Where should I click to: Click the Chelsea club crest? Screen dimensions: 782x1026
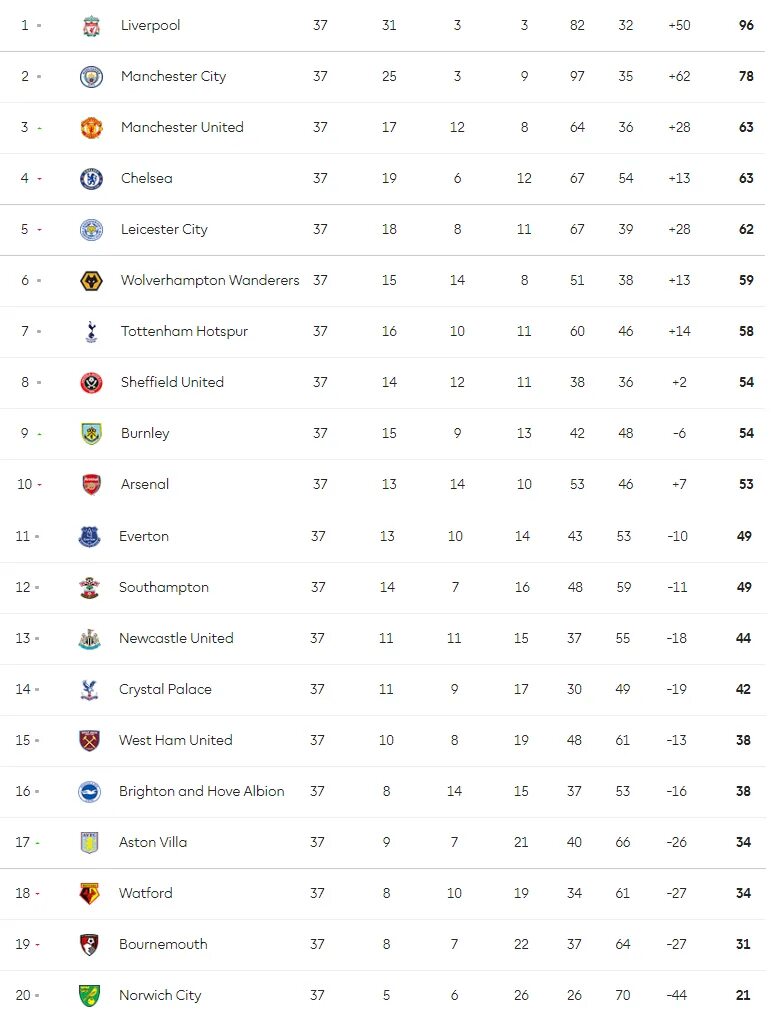coord(91,179)
